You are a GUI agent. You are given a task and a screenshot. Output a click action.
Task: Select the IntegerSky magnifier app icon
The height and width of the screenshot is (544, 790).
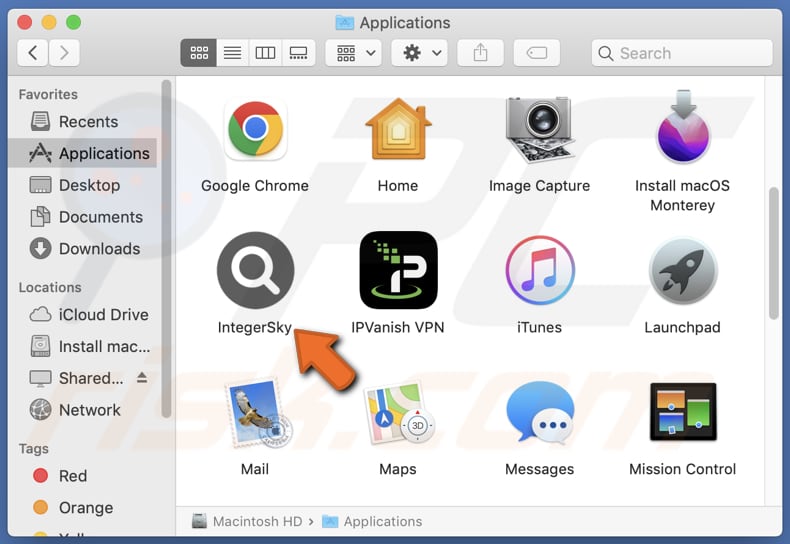(255, 270)
